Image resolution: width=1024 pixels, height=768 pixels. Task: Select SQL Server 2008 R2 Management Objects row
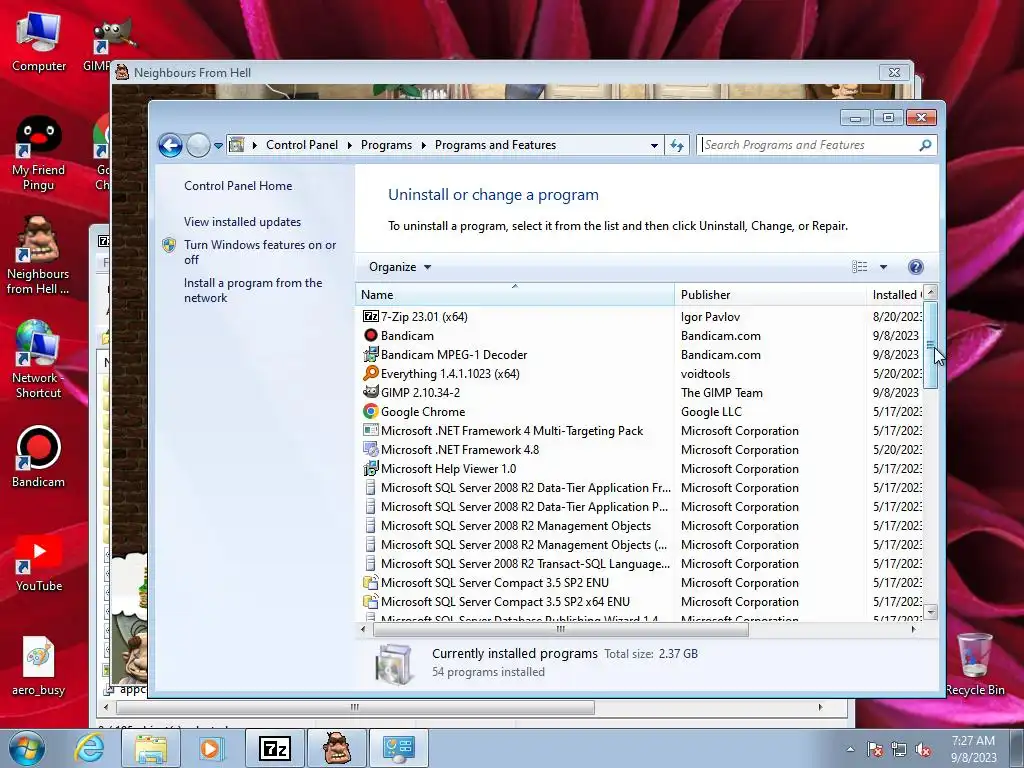(640, 526)
